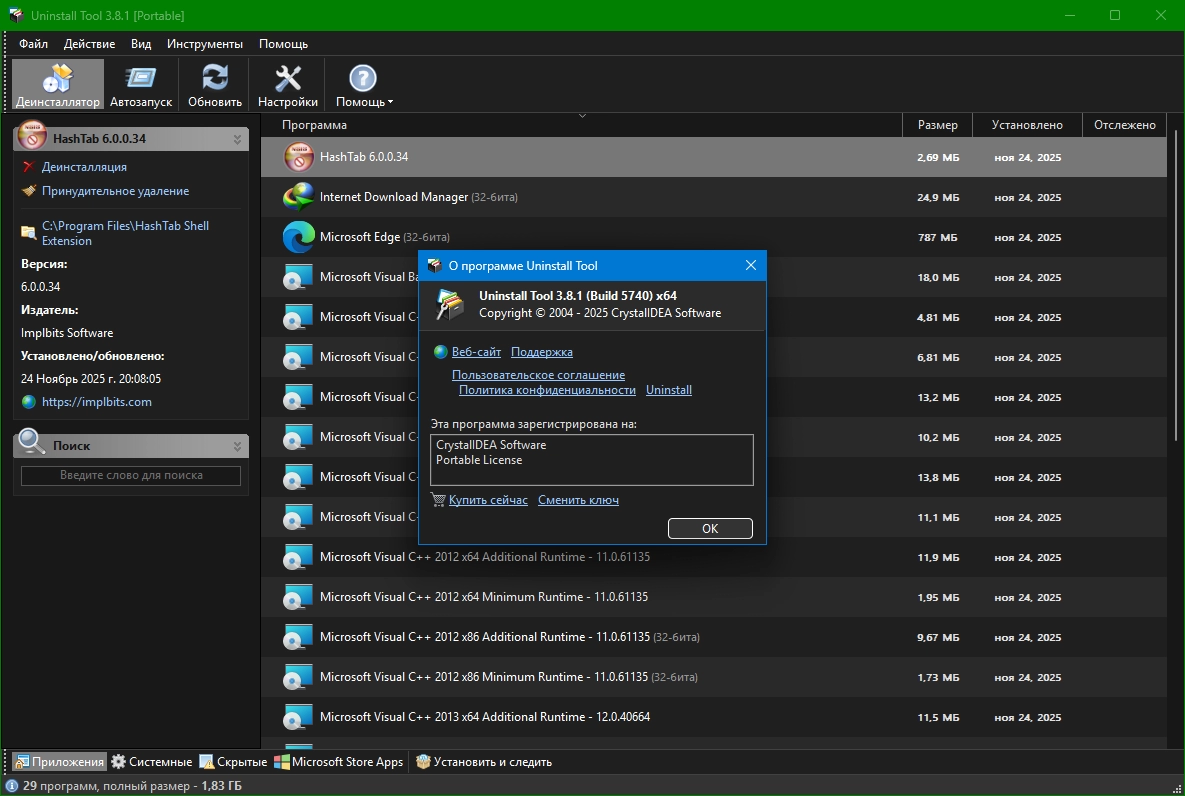The height and width of the screenshot is (796, 1185).
Task: Open the Инструменты menu
Action: [x=205, y=44]
